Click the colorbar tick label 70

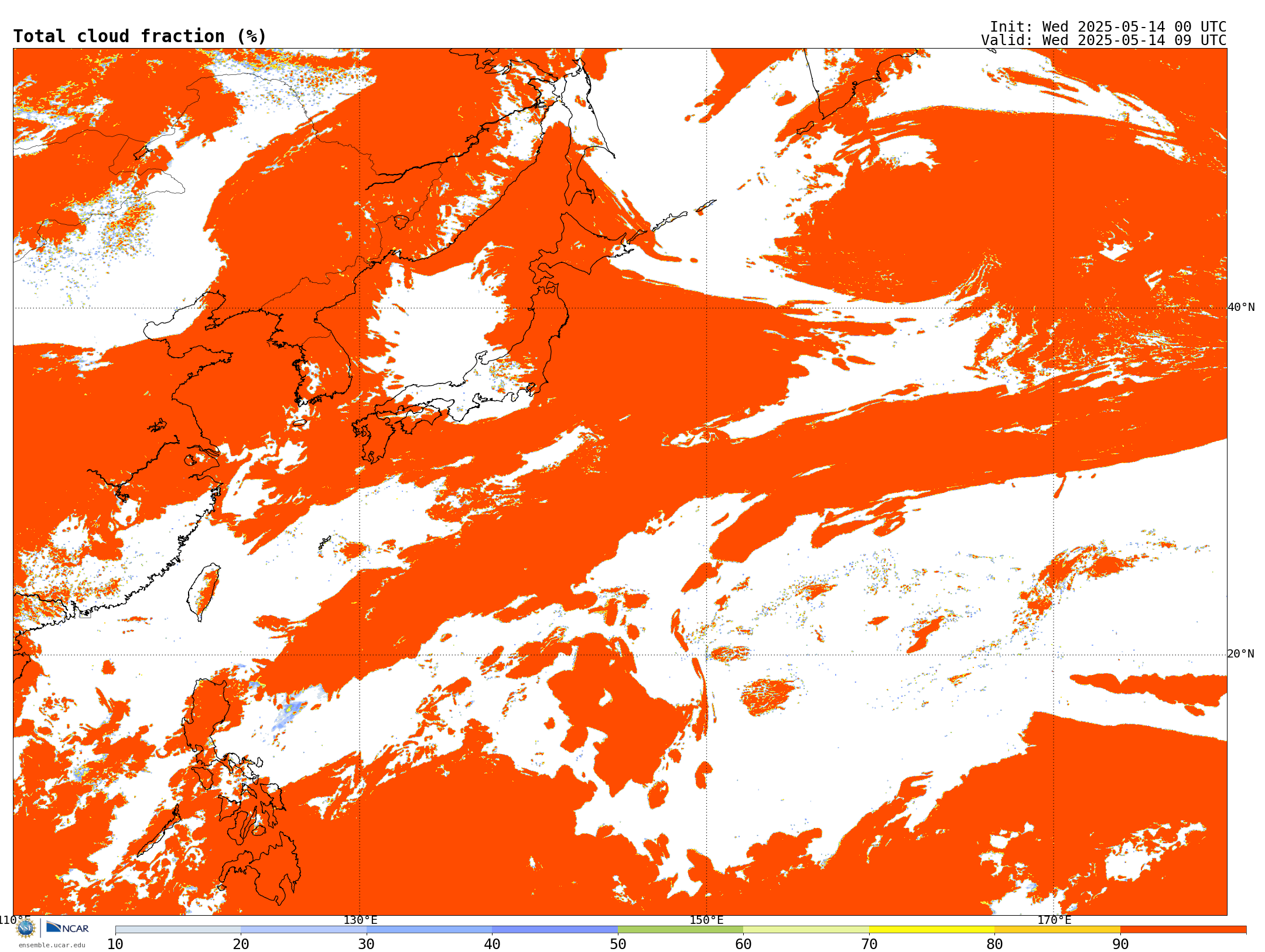pos(869,944)
